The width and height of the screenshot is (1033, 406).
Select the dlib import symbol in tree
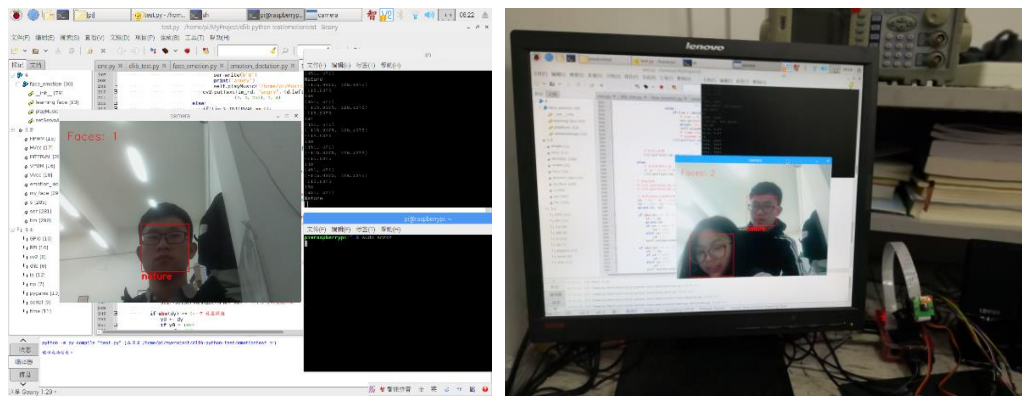coord(36,265)
